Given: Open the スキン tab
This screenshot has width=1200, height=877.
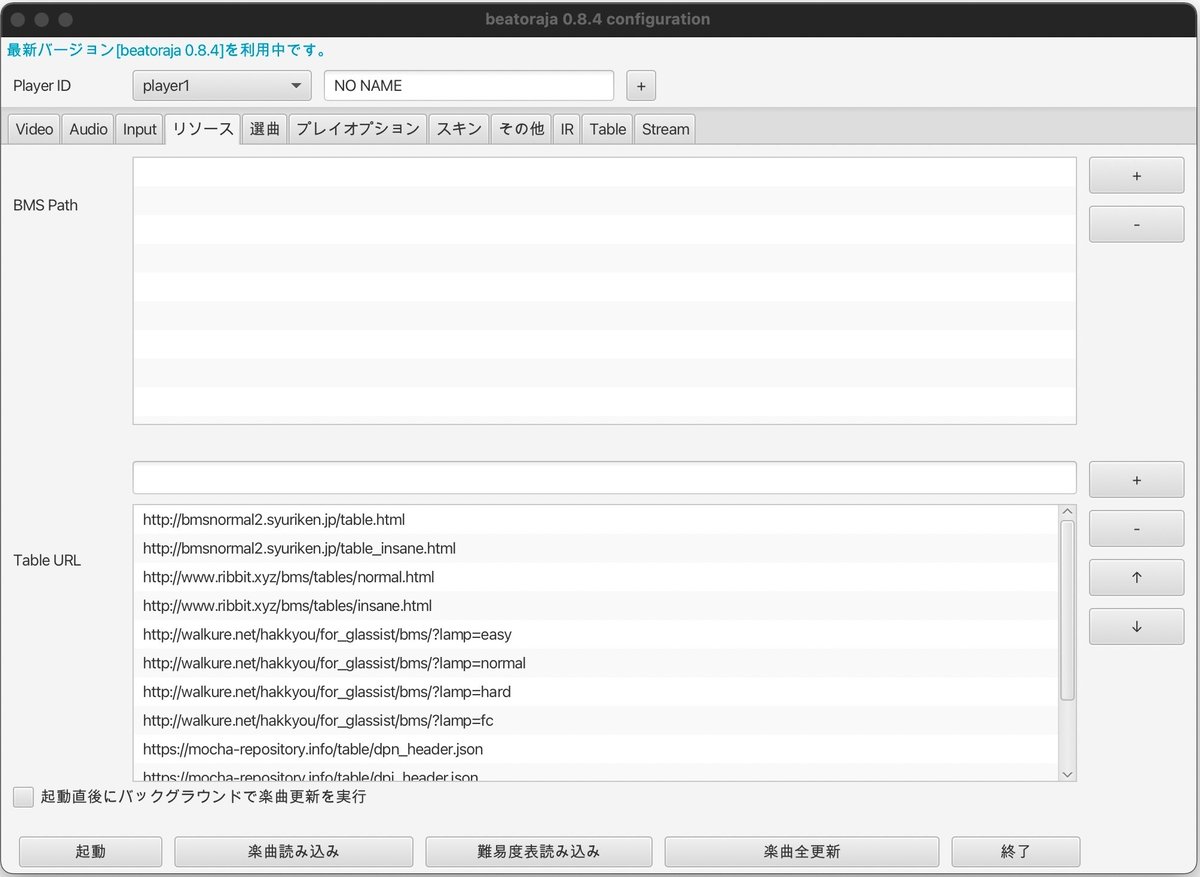Looking at the screenshot, I should click(x=459, y=129).
